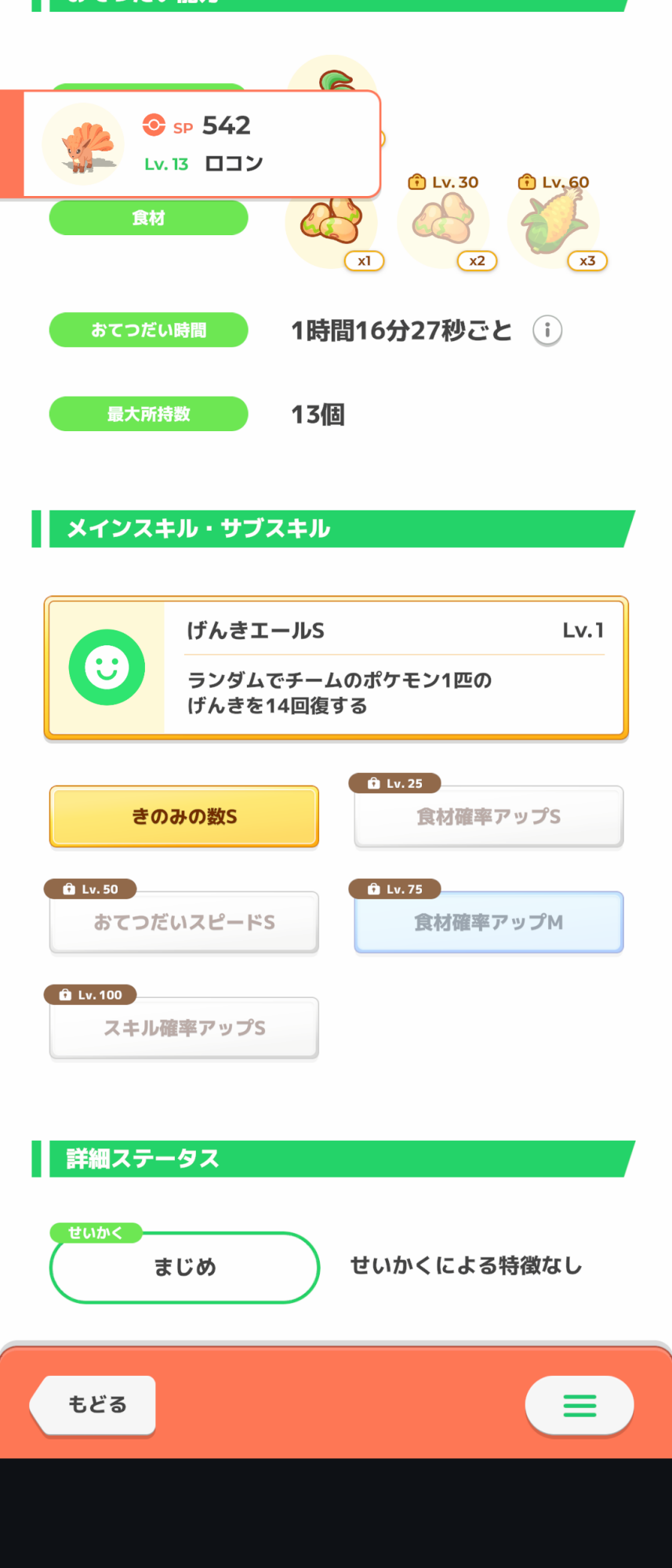Tap the locked Lv. 60 corn ingredient
Image resolution: width=672 pixels, height=1568 pixels.
pos(554,224)
